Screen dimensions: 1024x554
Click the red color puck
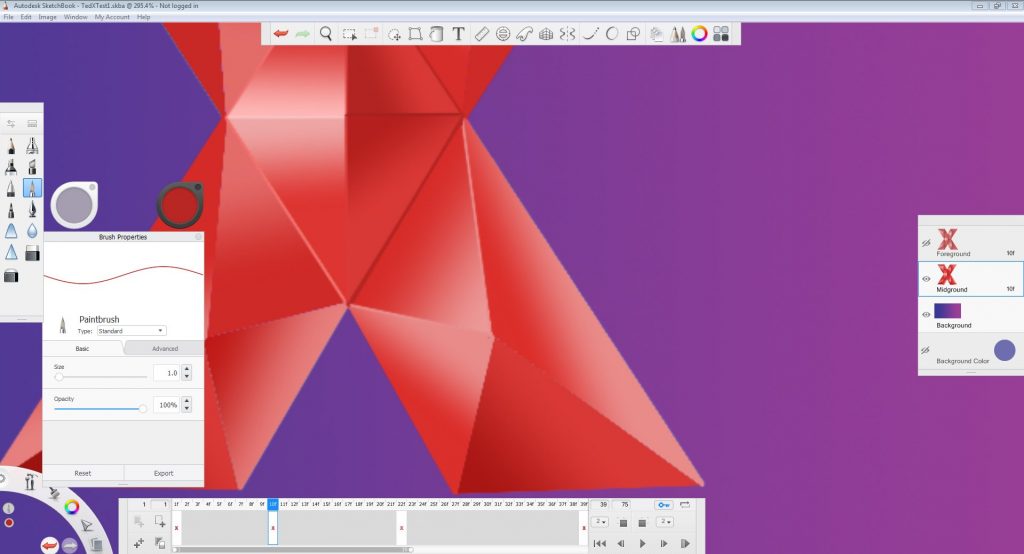[180, 205]
